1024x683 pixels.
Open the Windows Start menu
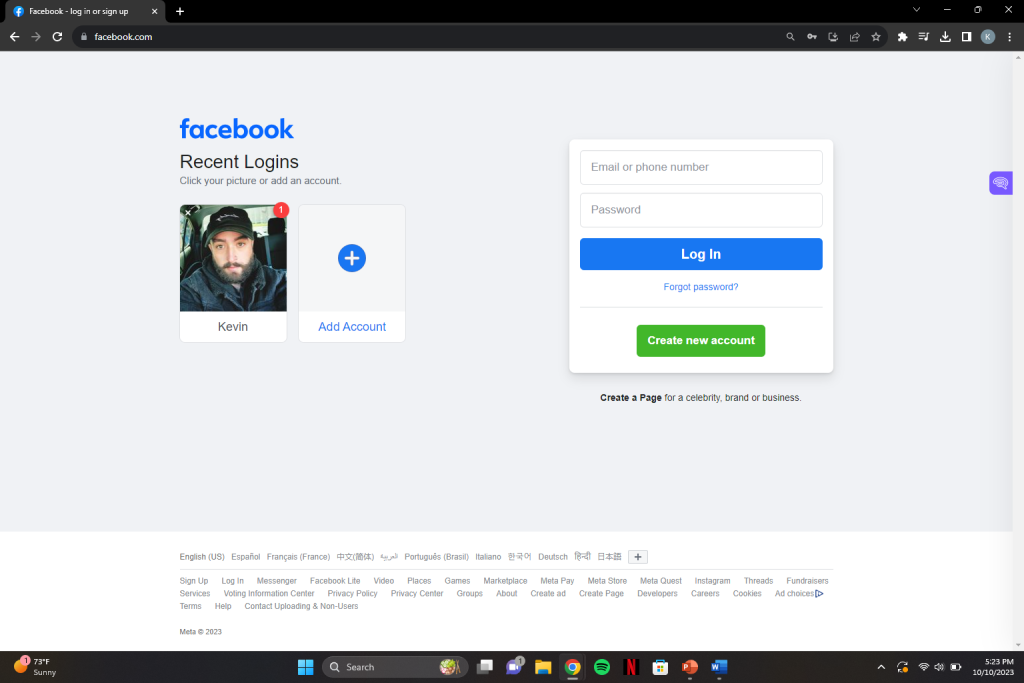pyautogui.click(x=306, y=667)
